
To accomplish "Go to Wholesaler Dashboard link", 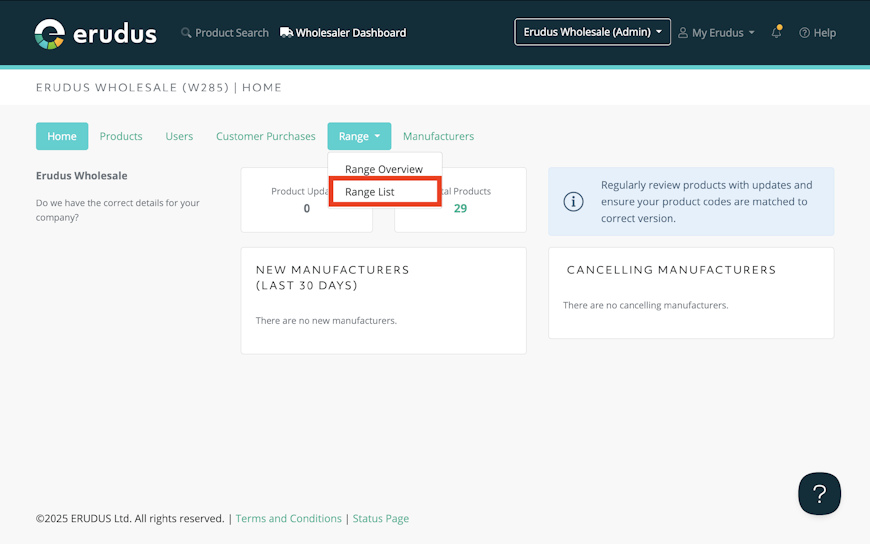I will tap(343, 33).
